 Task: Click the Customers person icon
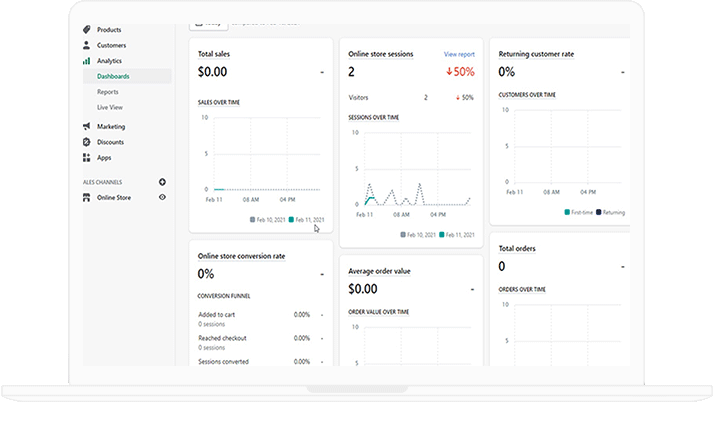87,45
